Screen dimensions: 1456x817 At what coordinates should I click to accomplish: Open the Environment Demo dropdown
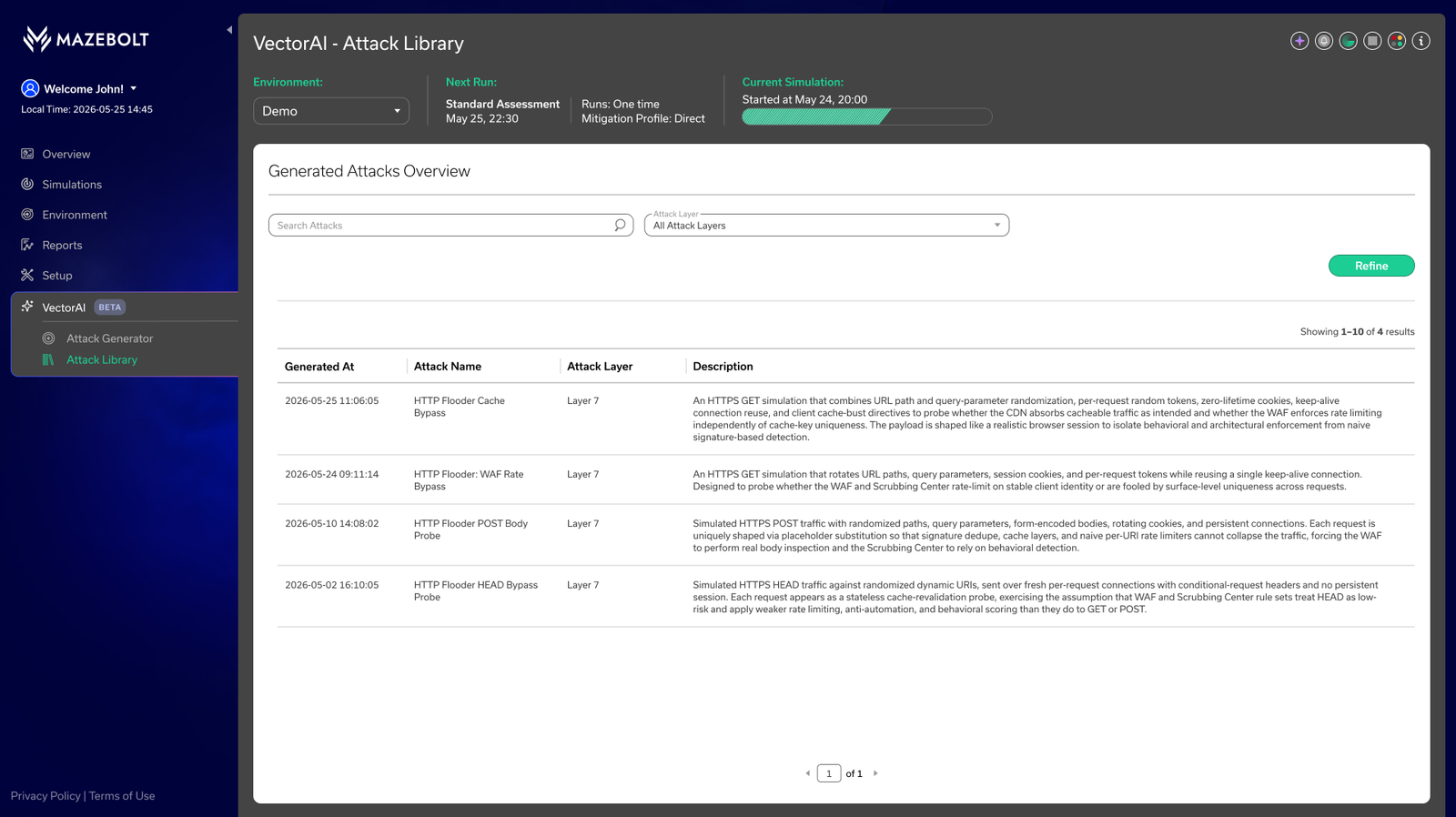[331, 111]
